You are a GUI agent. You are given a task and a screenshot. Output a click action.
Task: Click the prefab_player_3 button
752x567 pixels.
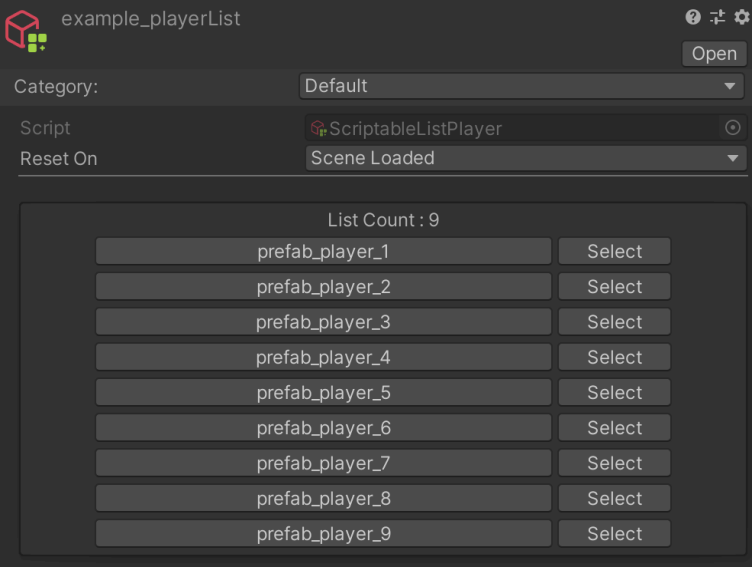coord(323,322)
